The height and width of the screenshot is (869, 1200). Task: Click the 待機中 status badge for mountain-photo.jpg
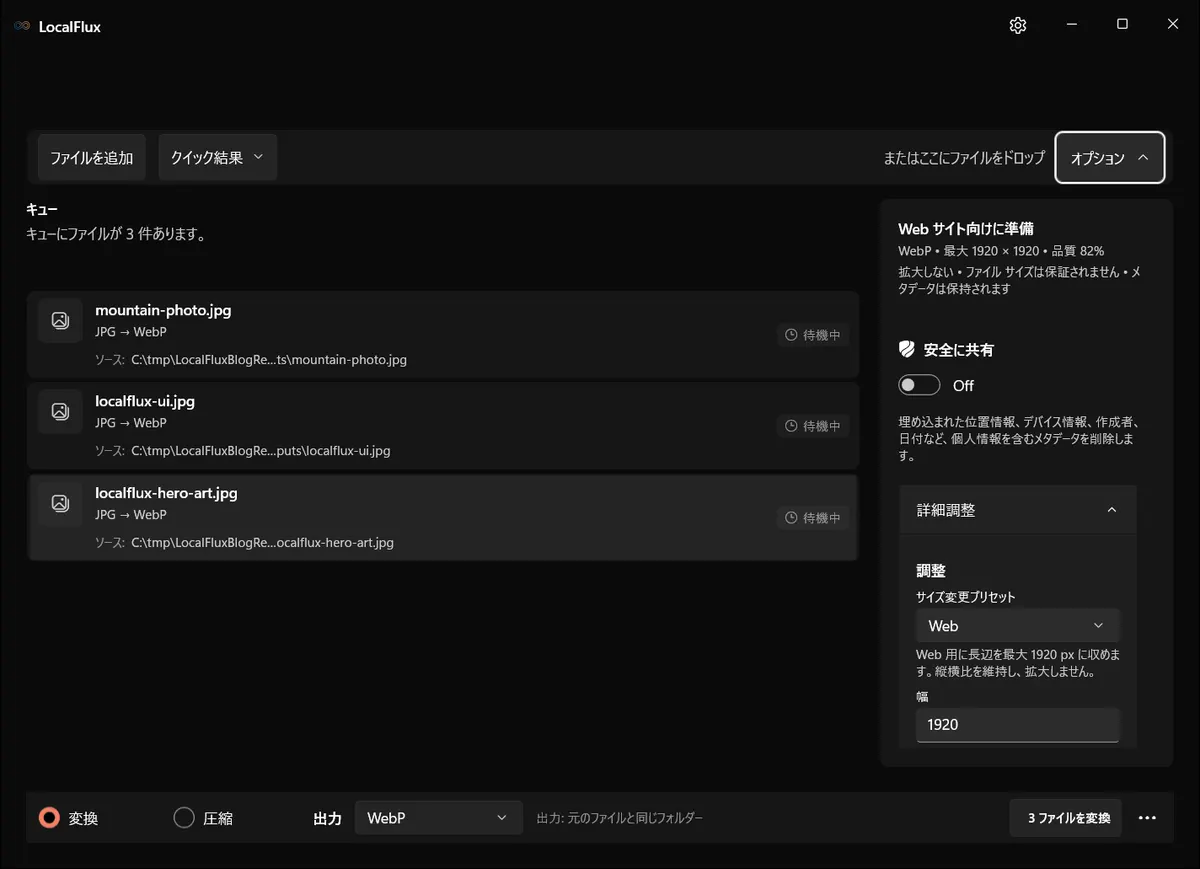pos(813,335)
